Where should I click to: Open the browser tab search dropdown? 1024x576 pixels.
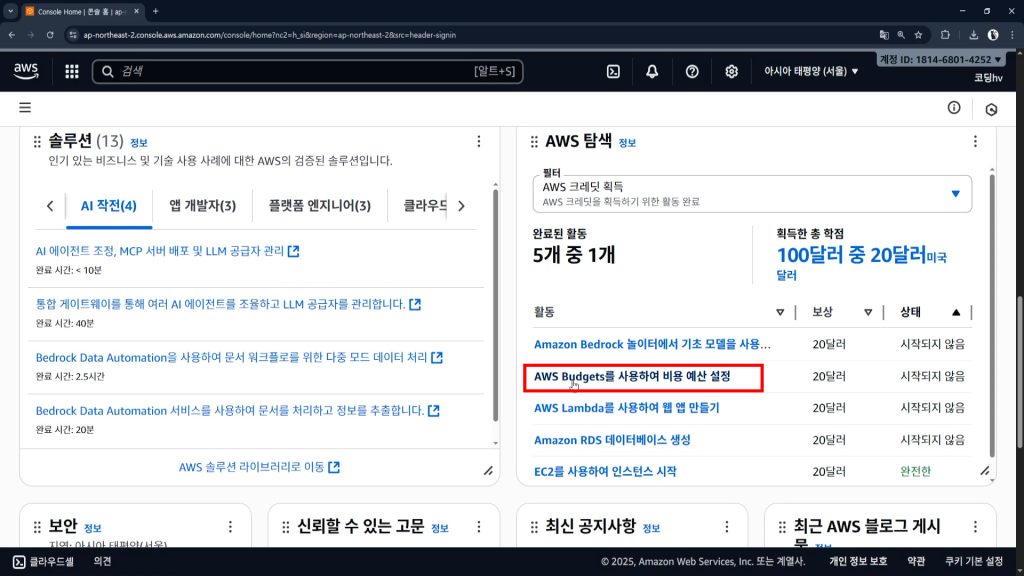(10, 11)
